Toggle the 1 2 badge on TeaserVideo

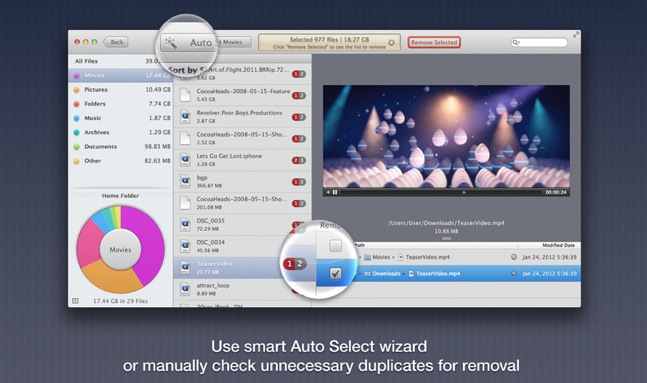click(x=295, y=264)
